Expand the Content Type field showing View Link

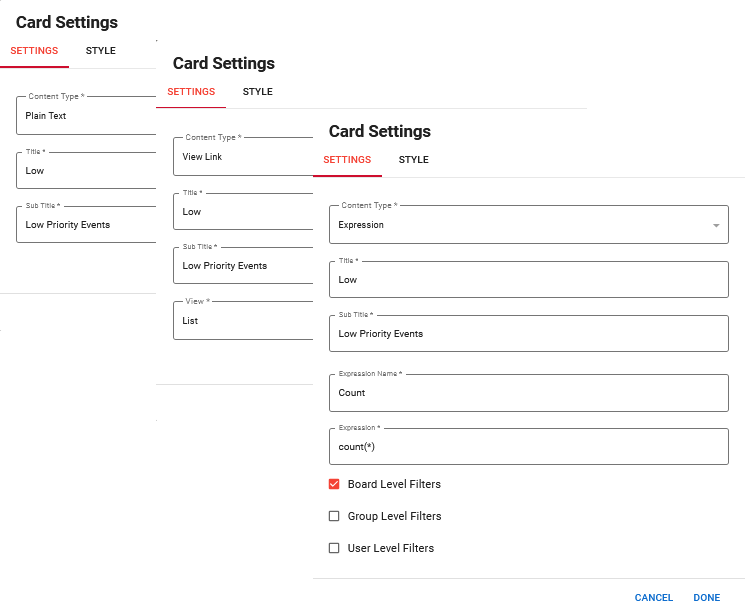242,157
